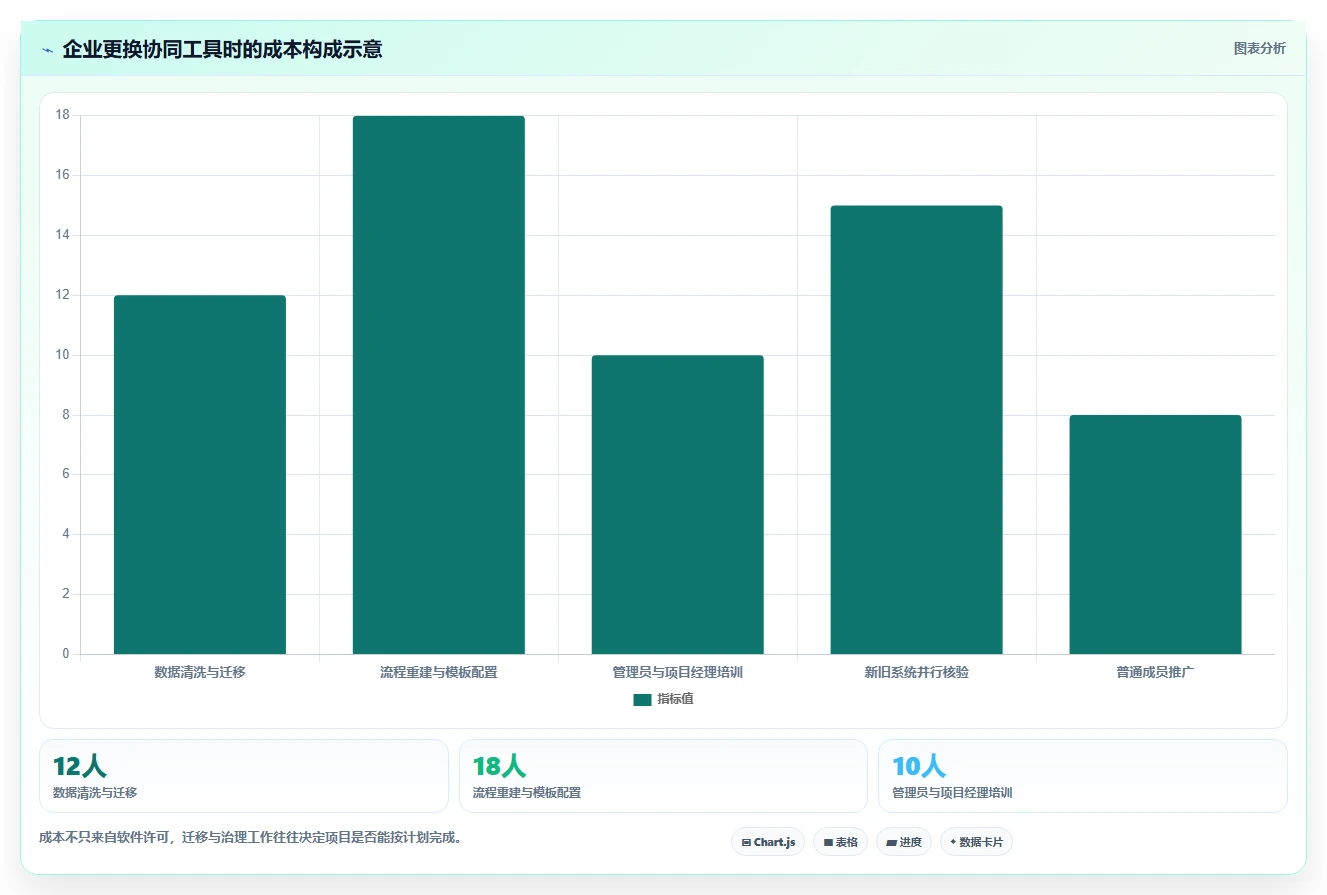Viewport: 1327px width, 895px height.
Task: Select the 数据清洗与迁移 bar in chart
Action: (x=200, y=475)
